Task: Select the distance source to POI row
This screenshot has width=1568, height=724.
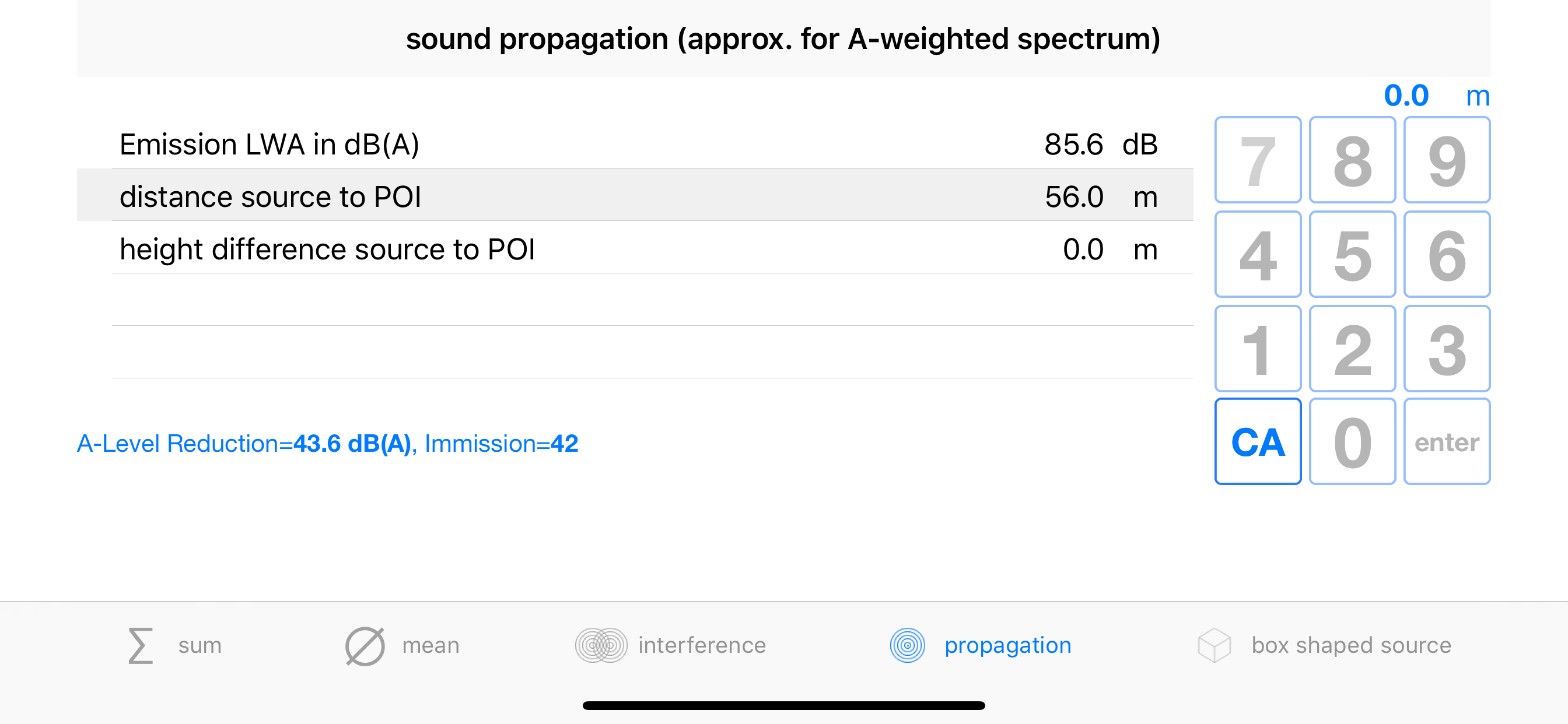Action: click(635, 195)
